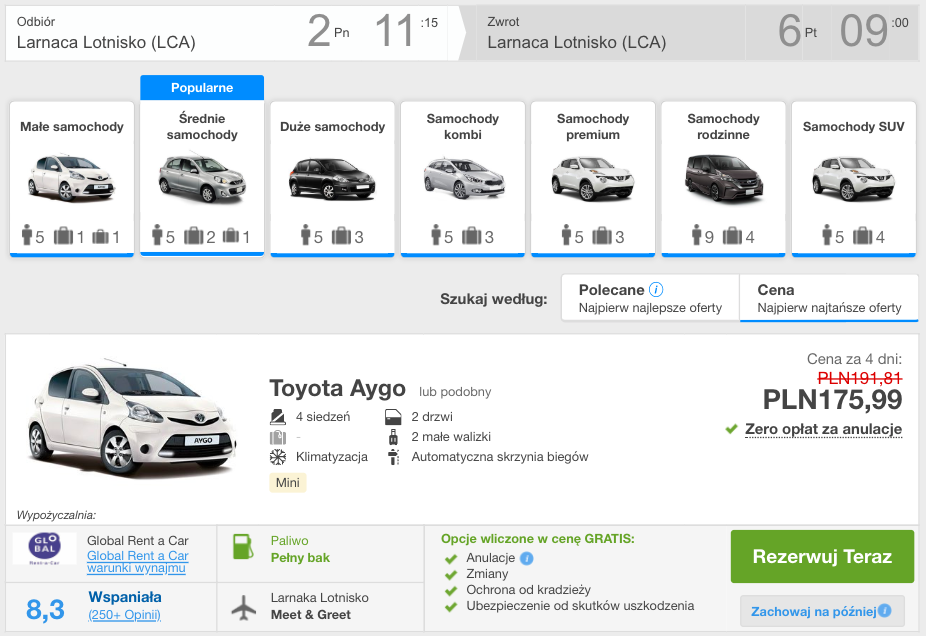The height and width of the screenshot is (636, 926).
Task: Click the Pełny bak fuel policy text
Action: [300, 557]
